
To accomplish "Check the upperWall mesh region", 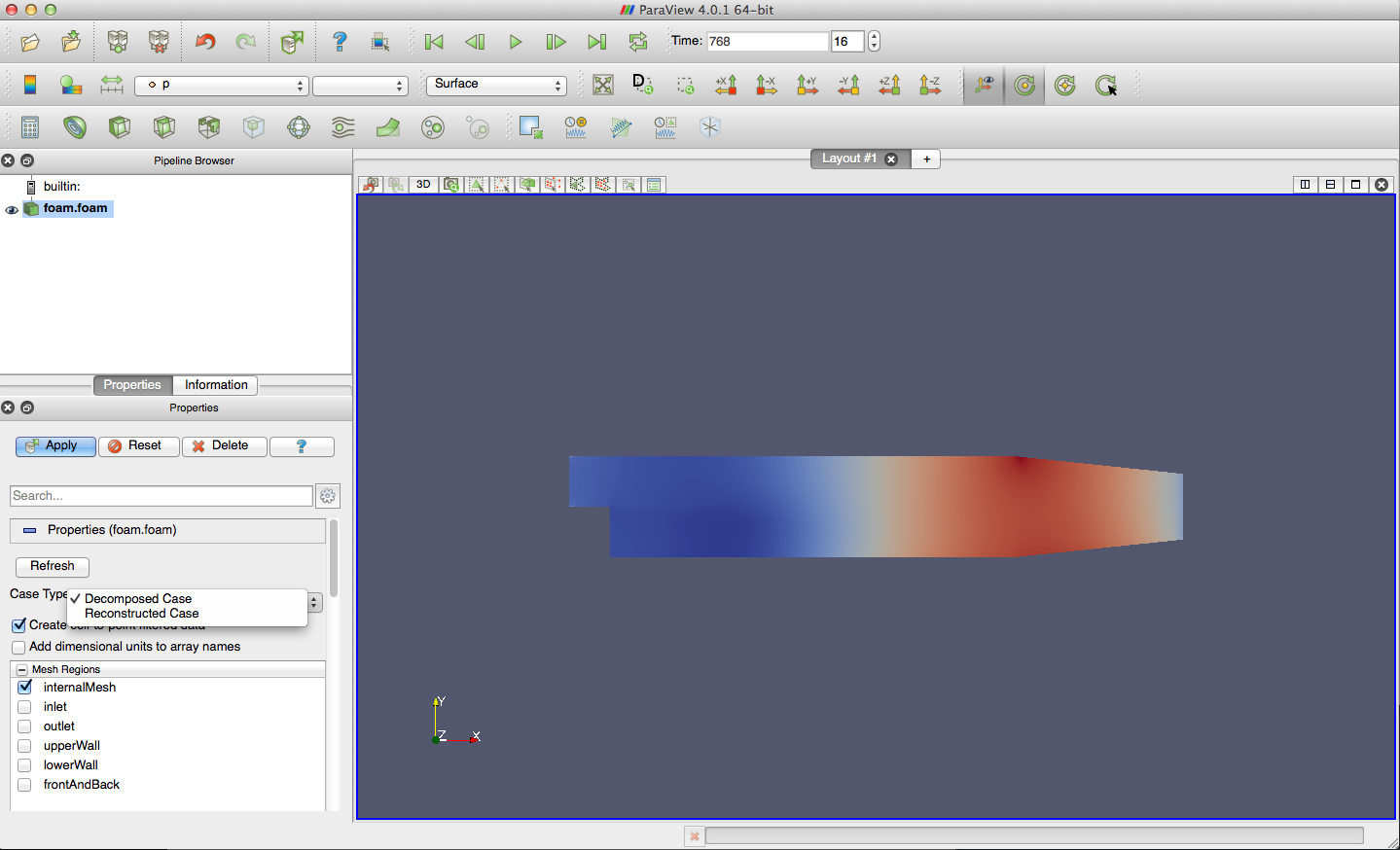I will pyautogui.click(x=25, y=746).
